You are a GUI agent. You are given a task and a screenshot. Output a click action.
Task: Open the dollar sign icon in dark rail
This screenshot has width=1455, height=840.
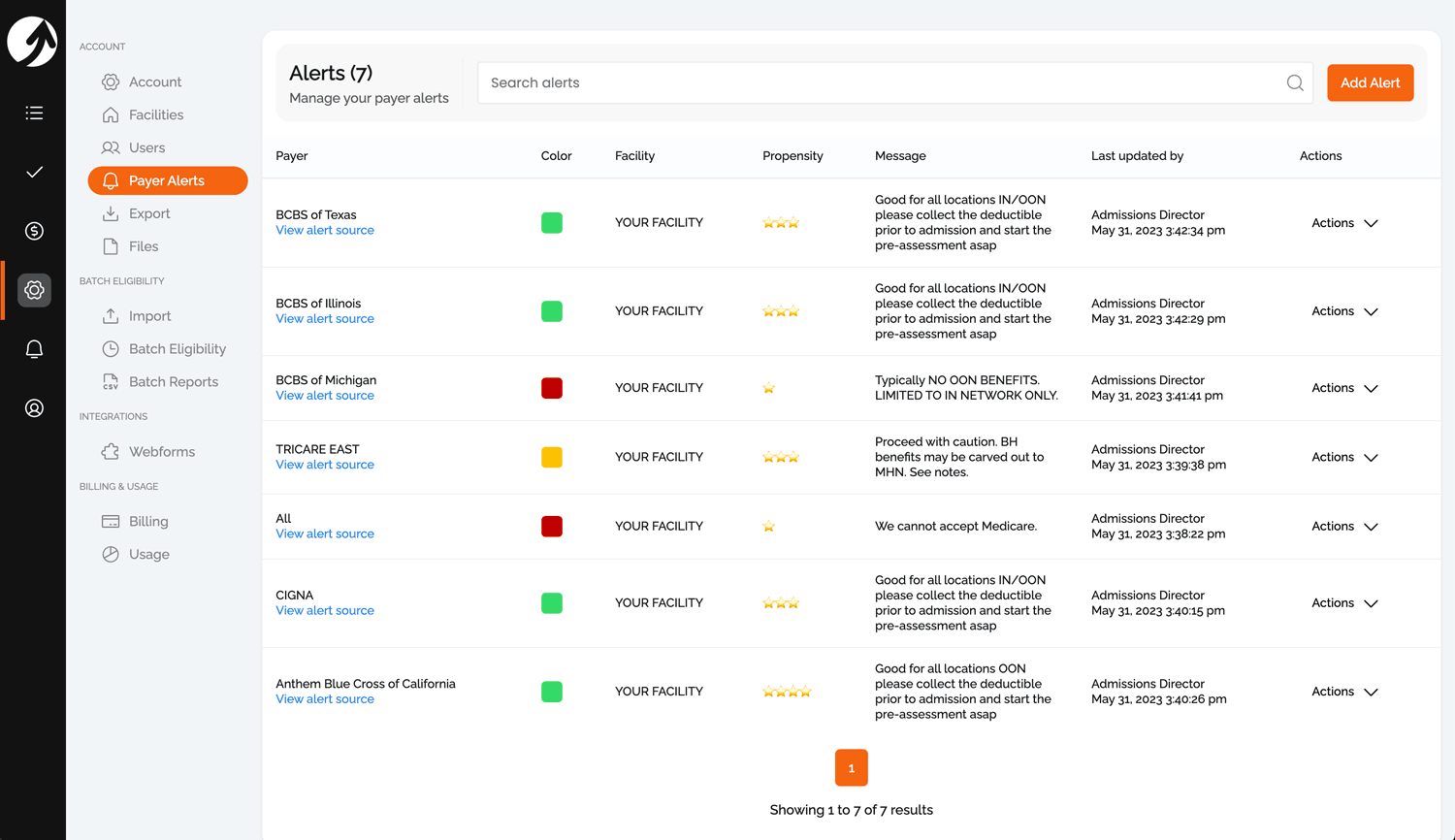pyautogui.click(x=34, y=231)
